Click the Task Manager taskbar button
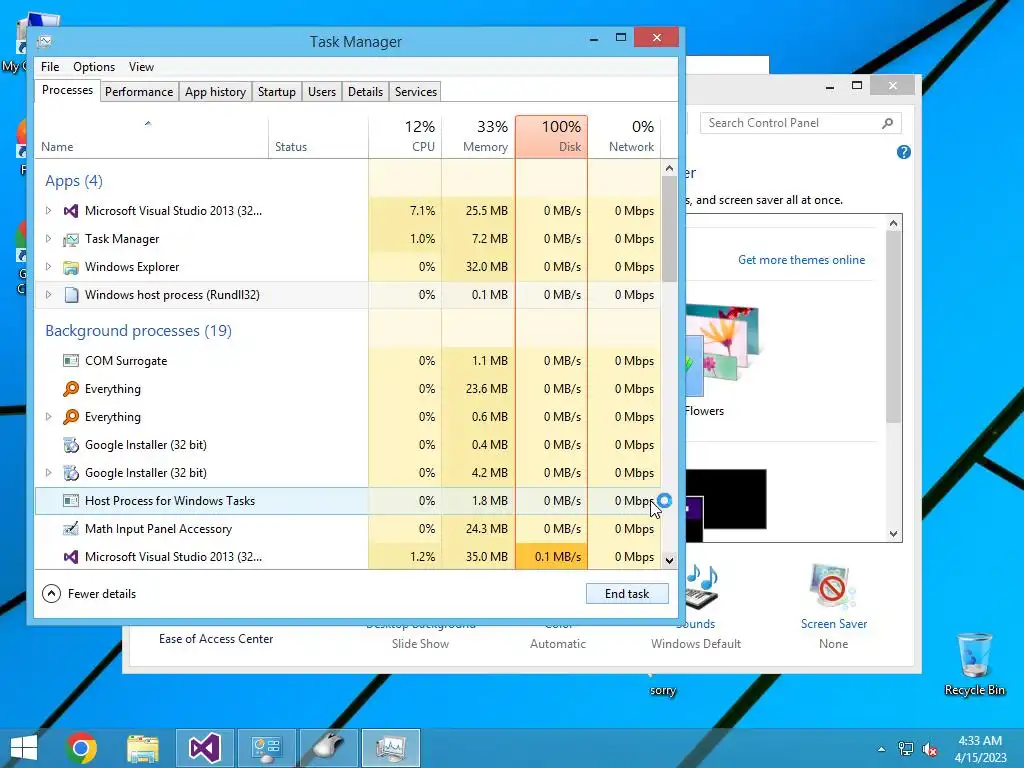The width and height of the screenshot is (1024, 768). pos(391,748)
